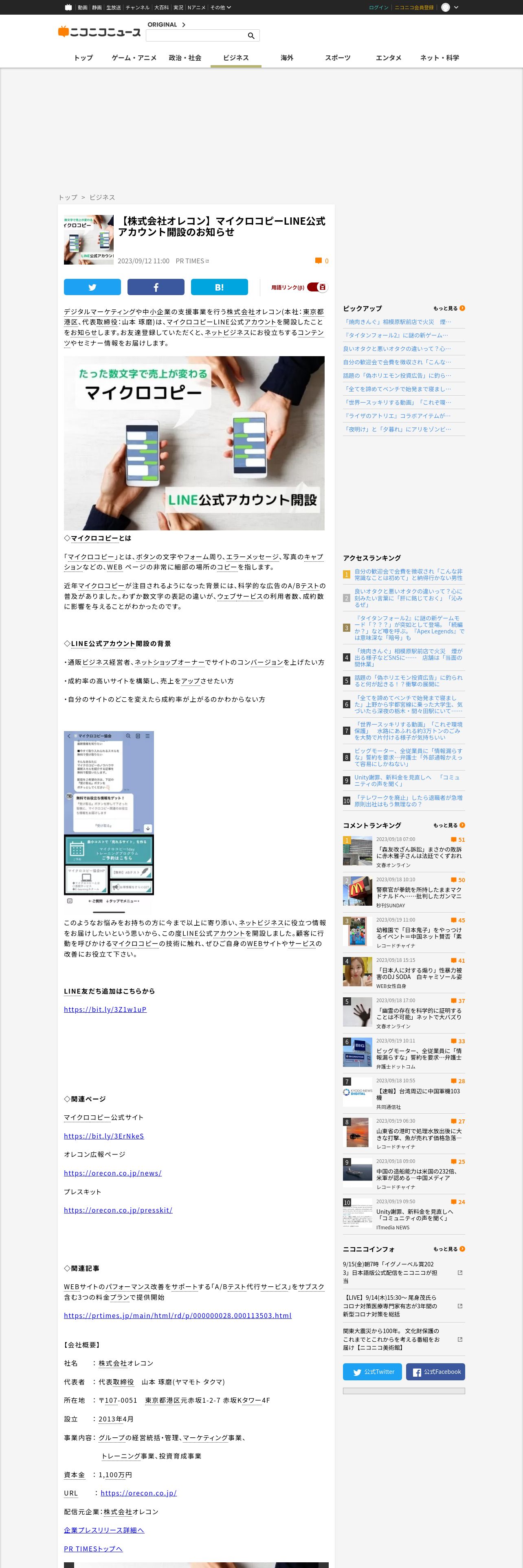The image size is (523, 1568).
Task: Click orange arrow beside コメントランキング もっと見る
Action: (x=462, y=826)
